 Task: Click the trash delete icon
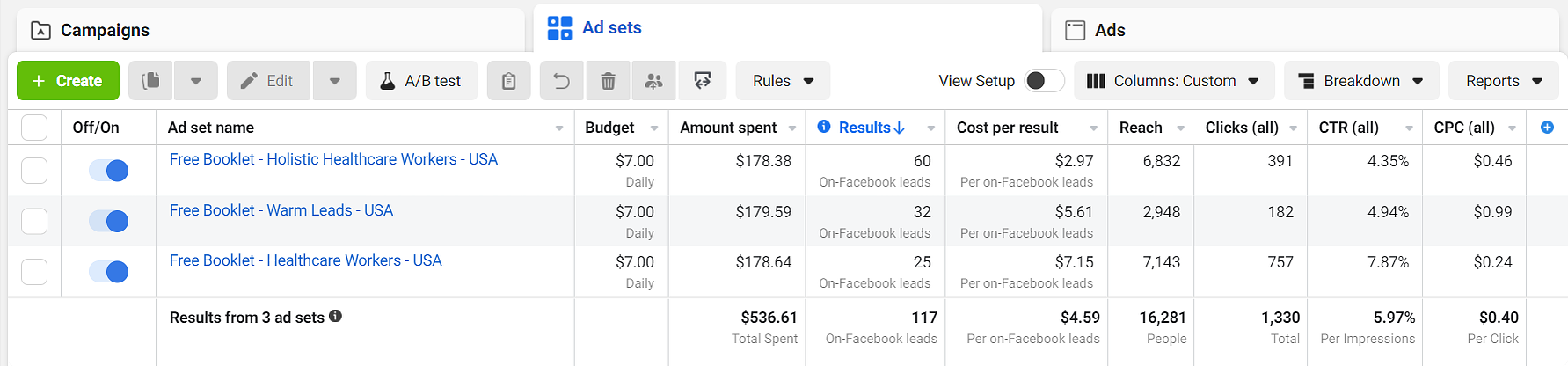608,81
